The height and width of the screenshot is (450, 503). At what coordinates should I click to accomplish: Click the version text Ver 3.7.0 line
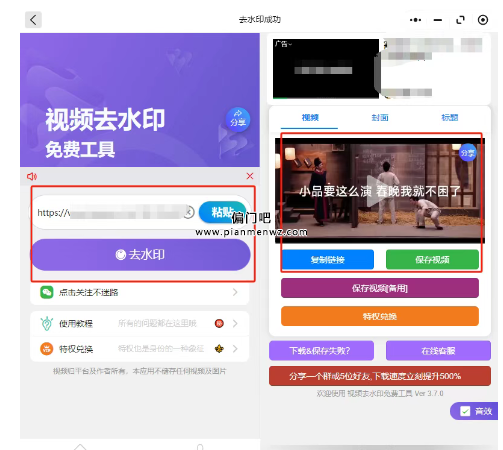click(380, 394)
